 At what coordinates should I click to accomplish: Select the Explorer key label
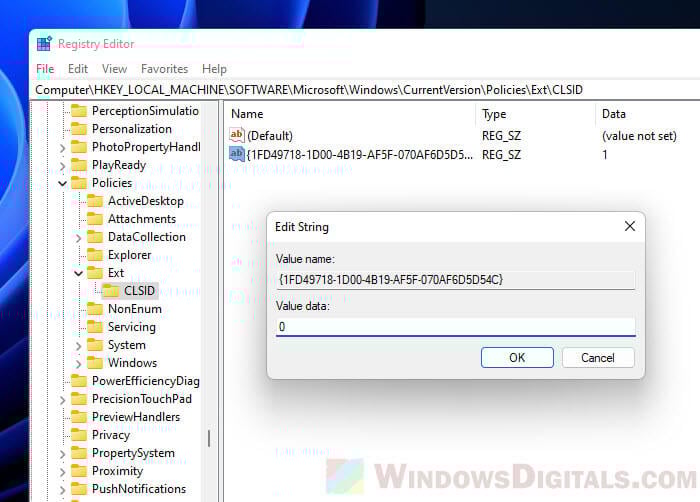[129, 255]
